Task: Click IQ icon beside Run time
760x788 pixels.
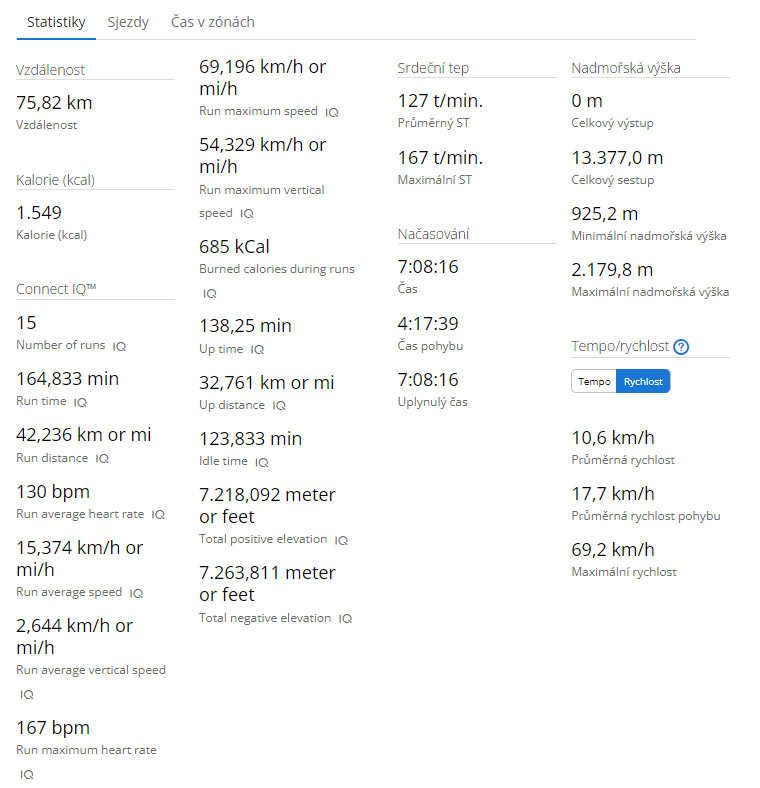Action: pyautogui.click(x=81, y=402)
